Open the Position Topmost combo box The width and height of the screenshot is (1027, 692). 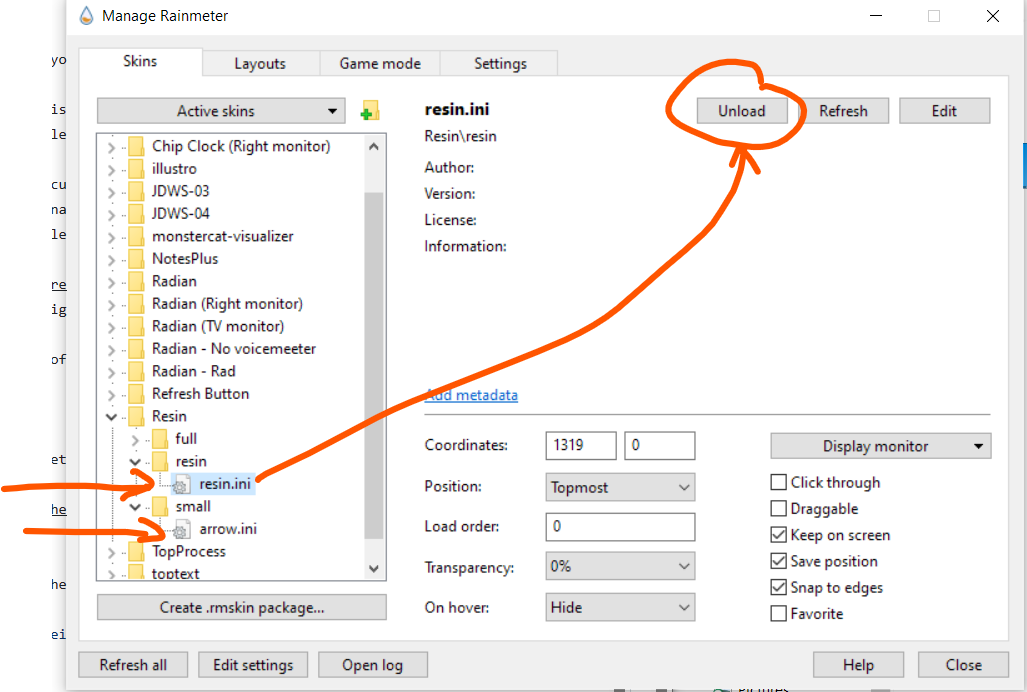pyautogui.click(x=620, y=487)
